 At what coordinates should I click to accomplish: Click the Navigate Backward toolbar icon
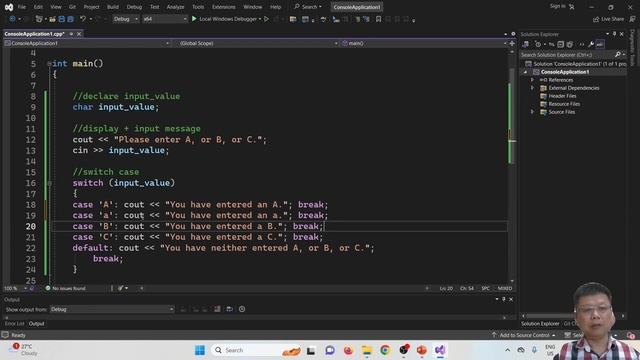12,19
